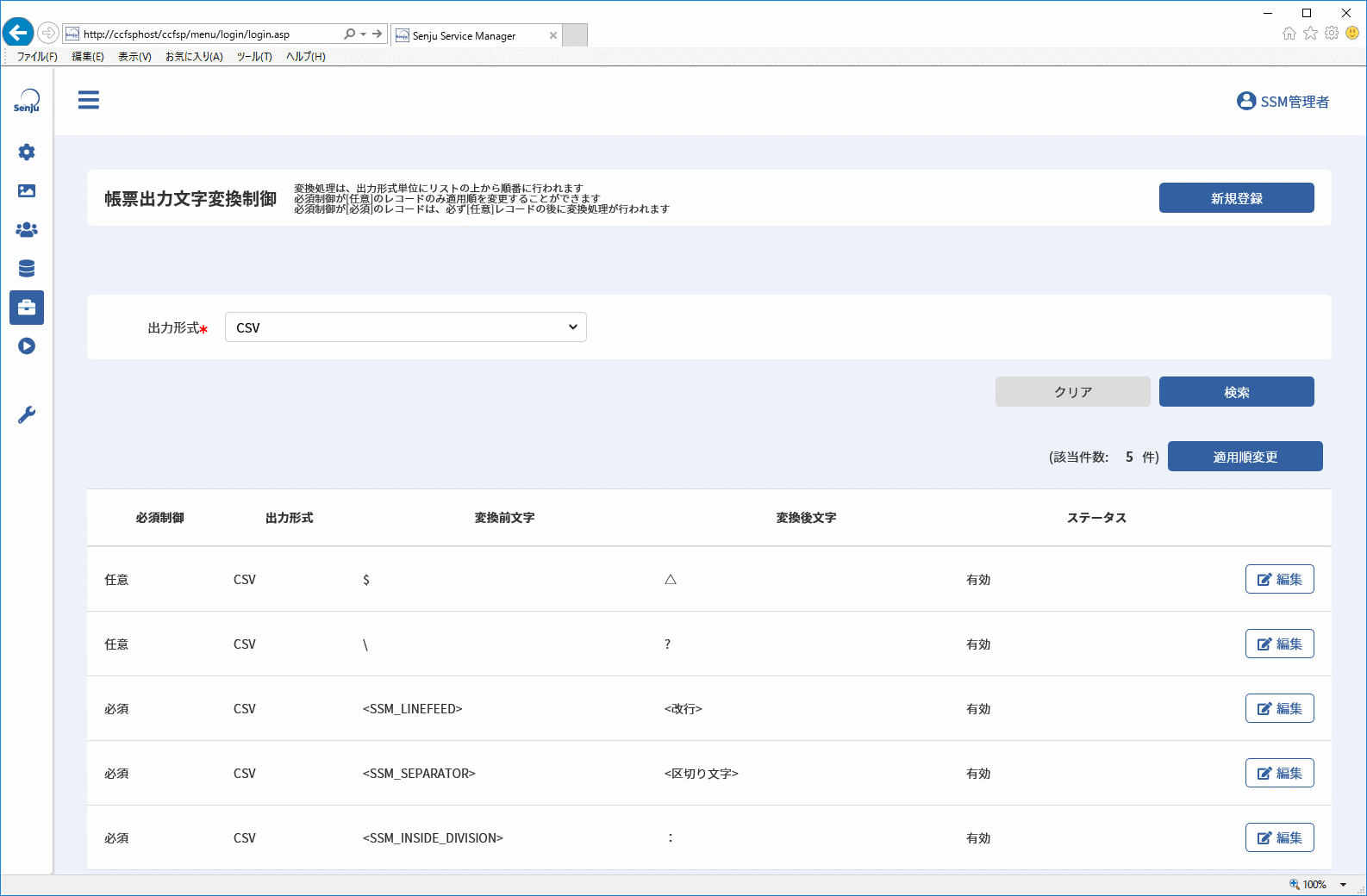Click the 変換前文字 column header
Image resolution: width=1367 pixels, height=896 pixels.
click(504, 518)
